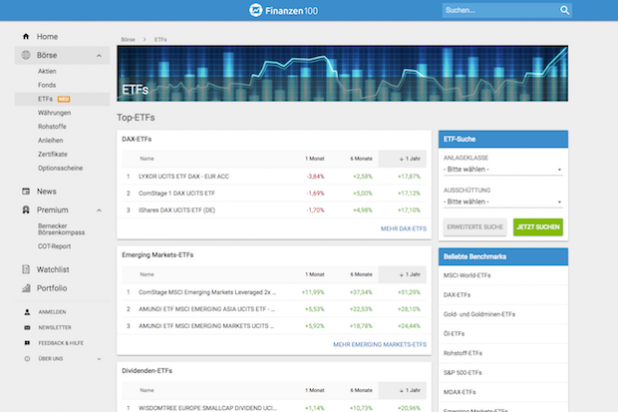The width and height of the screenshot is (618, 412).
Task: Open AMUNDI ETF MSCI EMERGING ASIA row
Action: coord(274,309)
